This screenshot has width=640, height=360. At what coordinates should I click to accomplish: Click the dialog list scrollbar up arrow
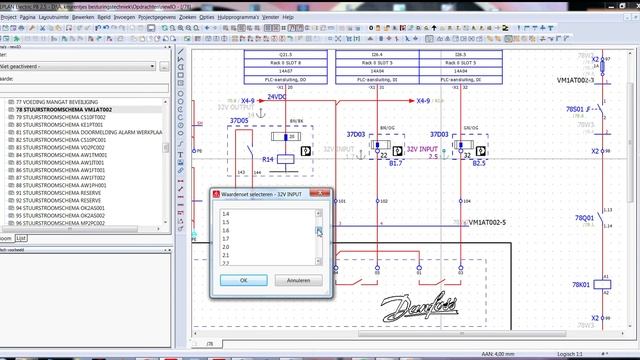click(318, 213)
